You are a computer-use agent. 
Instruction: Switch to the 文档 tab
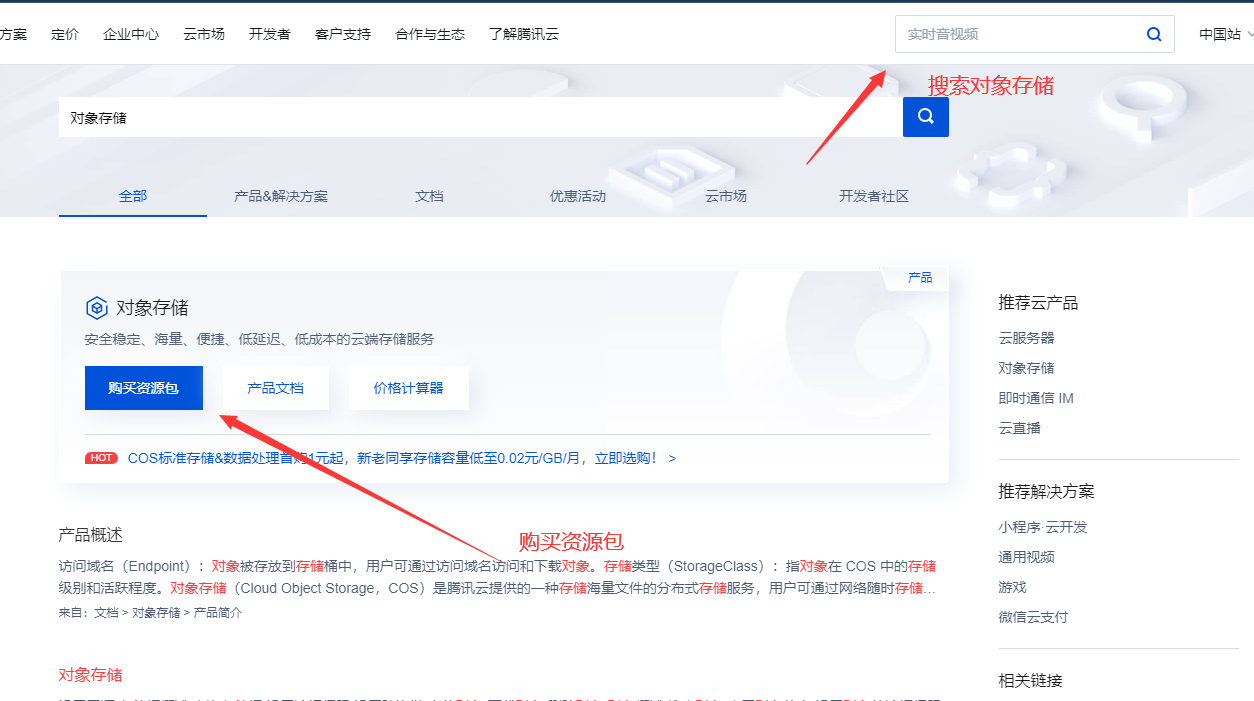(x=429, y=196)
